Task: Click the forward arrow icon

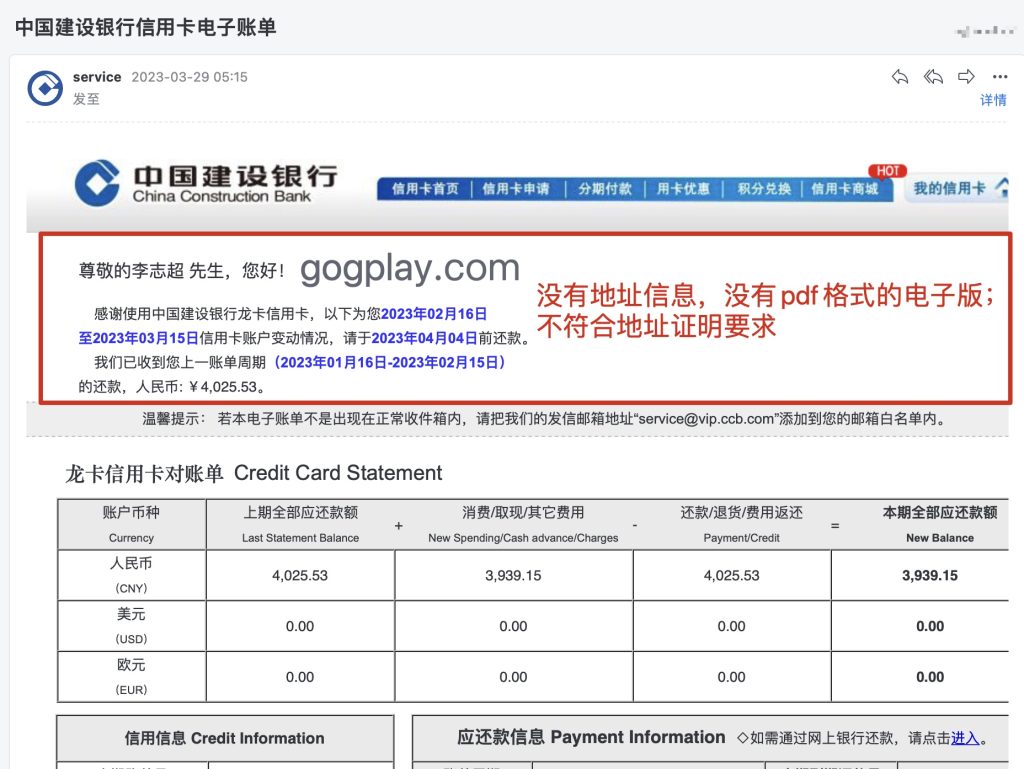Action: tap(966, 77)
